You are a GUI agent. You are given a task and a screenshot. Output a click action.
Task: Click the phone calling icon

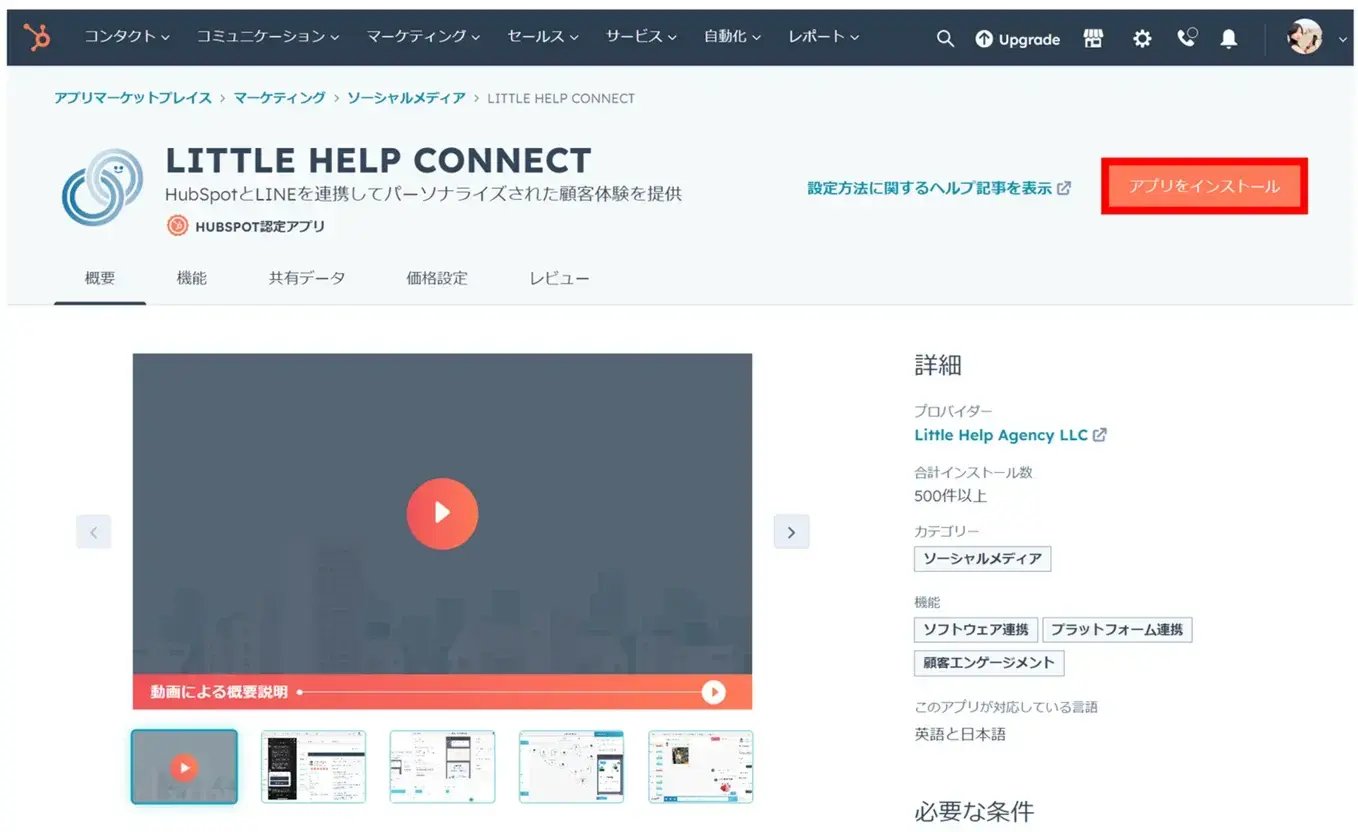pyautogui.click(x=1187, y=39)
